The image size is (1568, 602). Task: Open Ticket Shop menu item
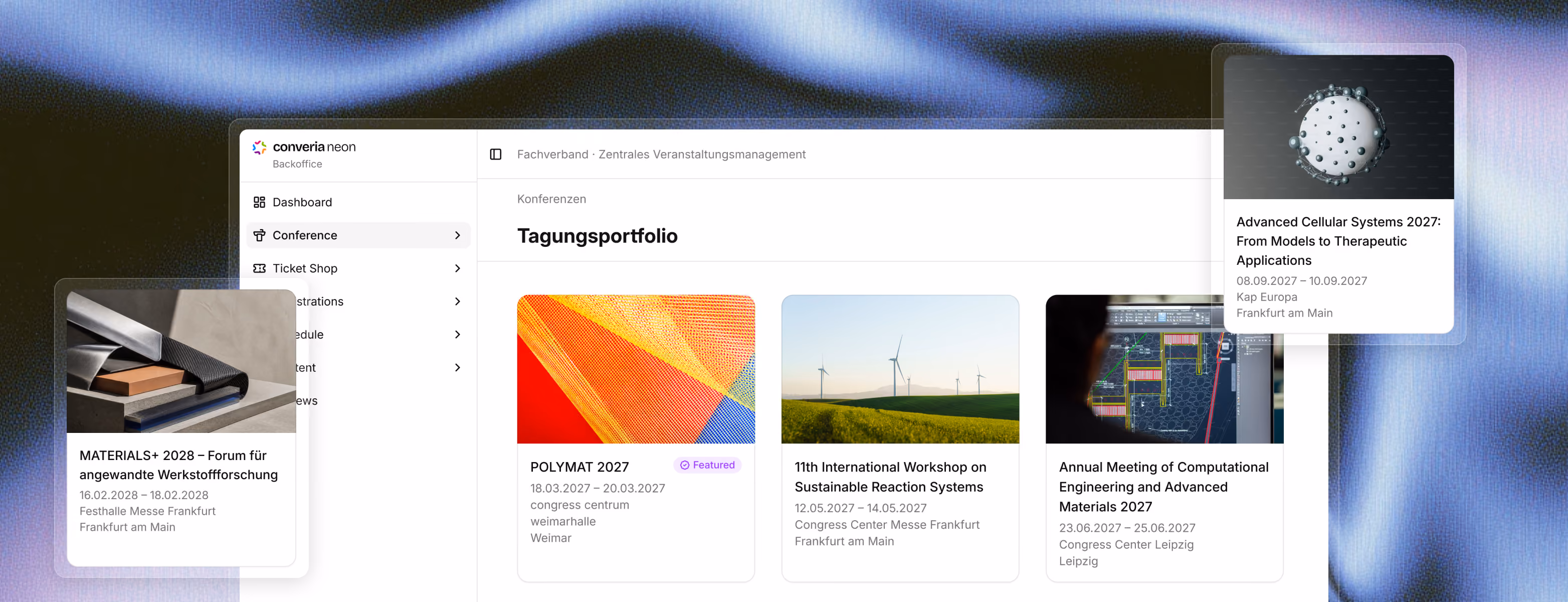click(358, 268)
